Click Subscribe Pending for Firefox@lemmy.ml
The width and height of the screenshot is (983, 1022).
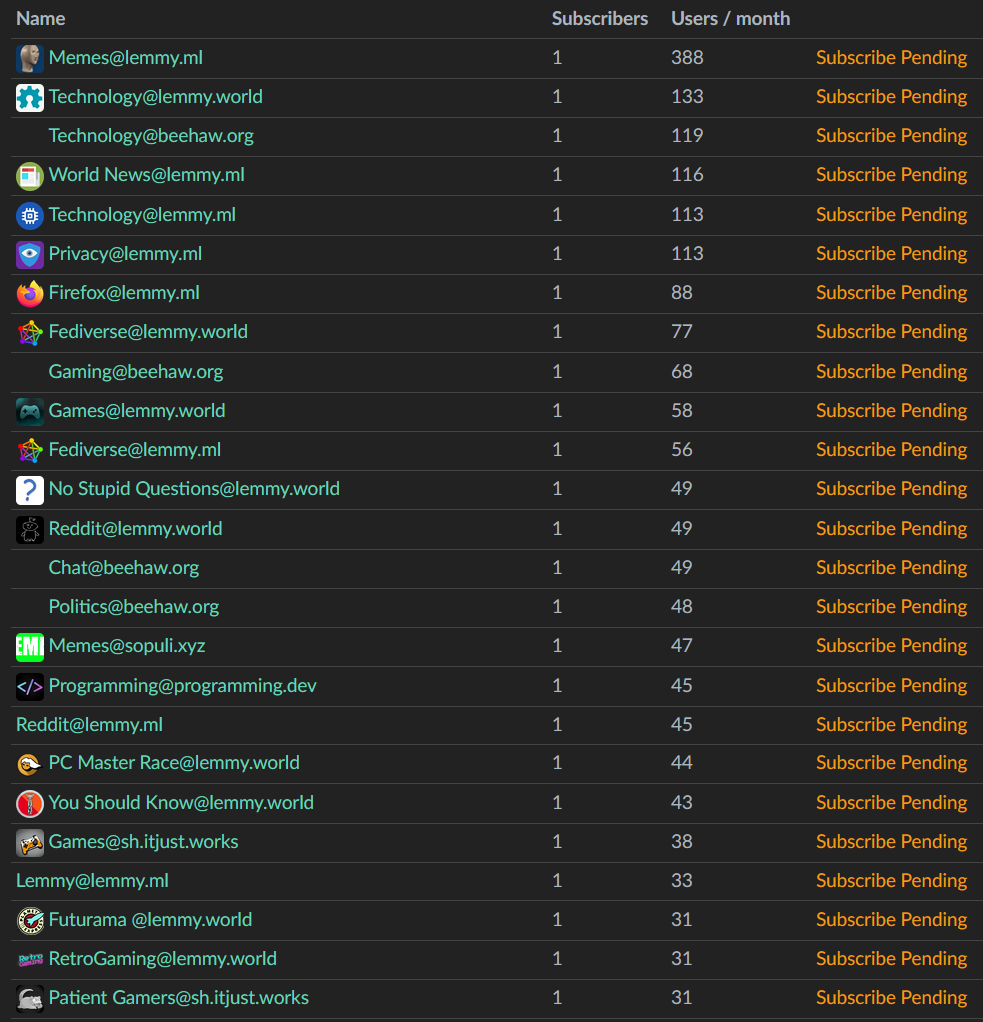pos(891,293)
